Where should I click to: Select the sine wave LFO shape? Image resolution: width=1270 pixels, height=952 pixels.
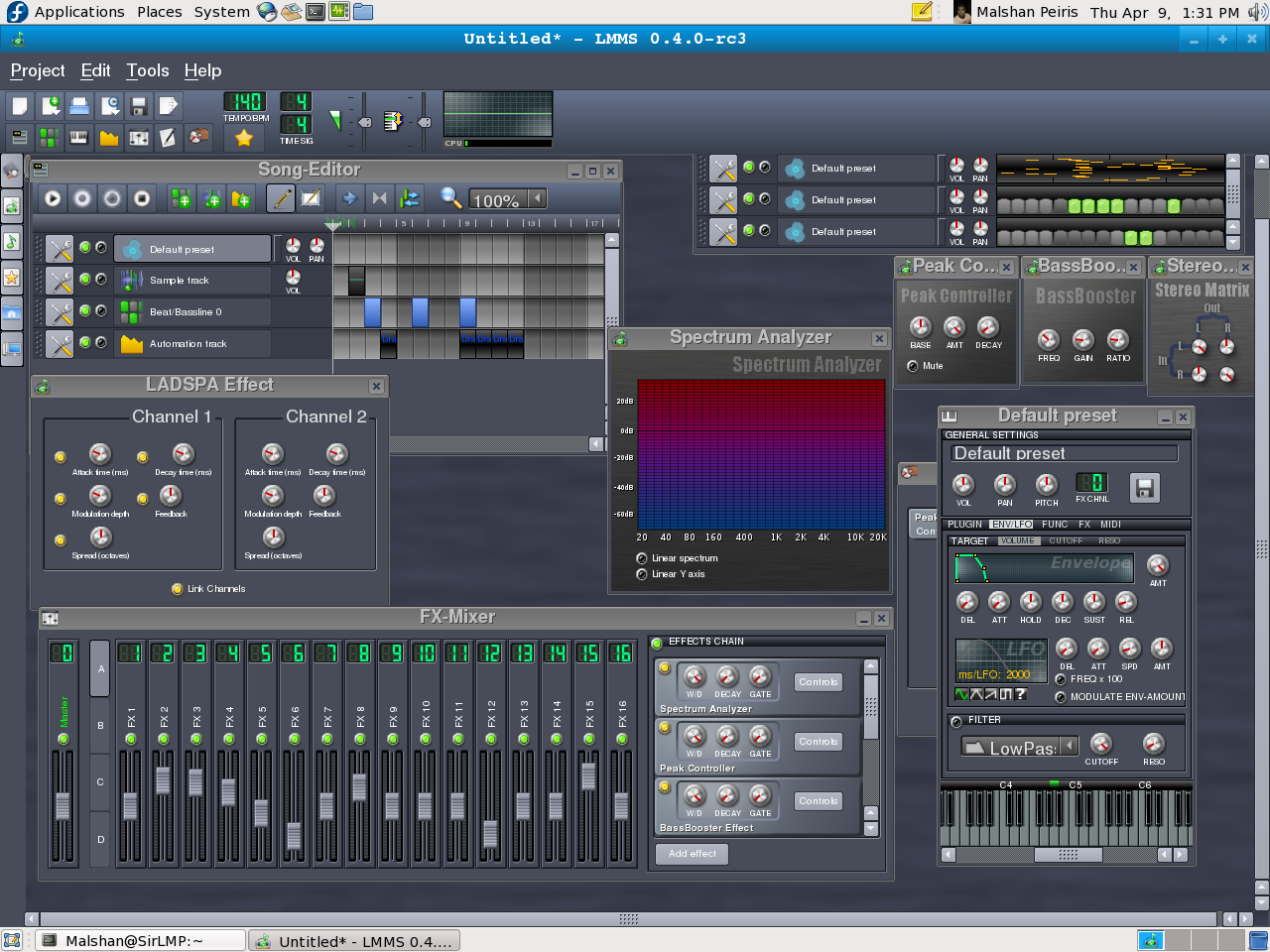961,694
